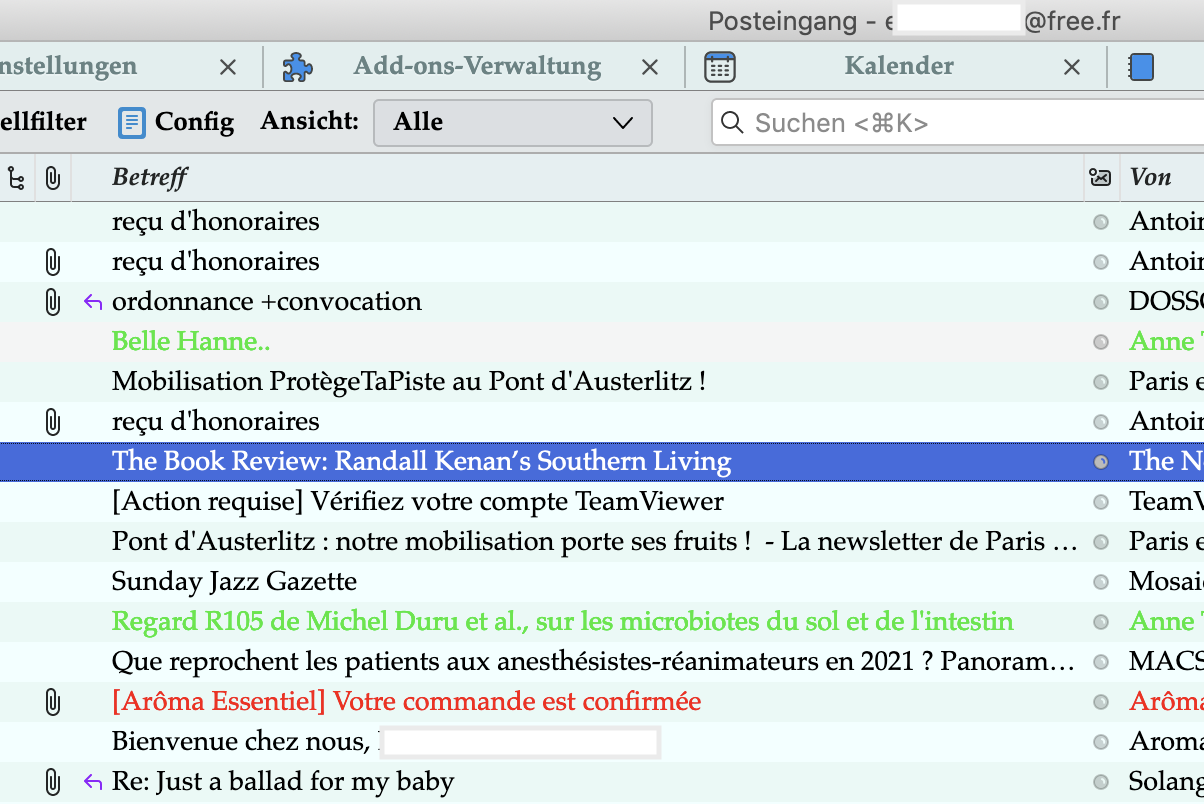Click the thread column header icon
Screen dimensions: 1204x804
[x=16, y=178]
